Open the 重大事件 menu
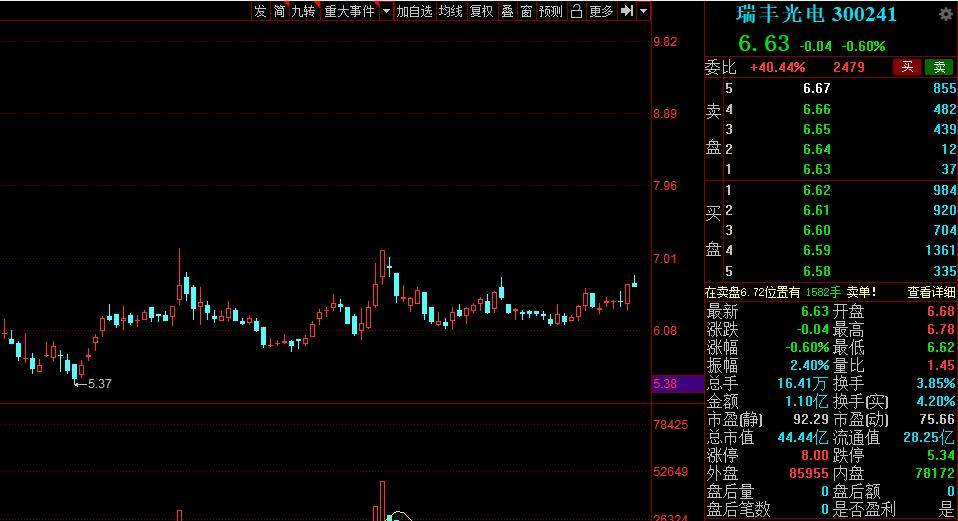This screenshot has height=521, width=958. [x=349, y=11]
